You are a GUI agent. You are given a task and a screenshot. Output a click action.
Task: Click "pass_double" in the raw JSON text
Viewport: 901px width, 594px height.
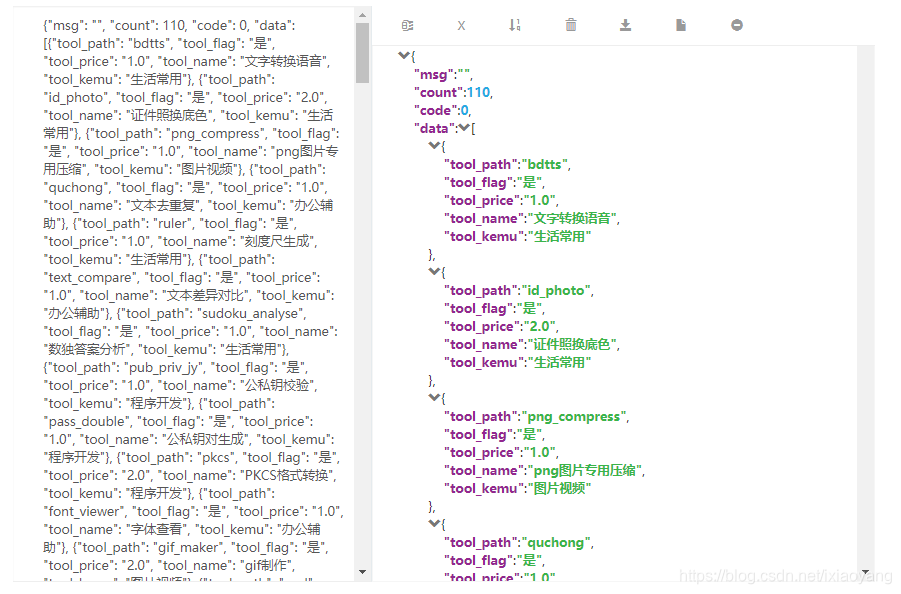(85, 422)
